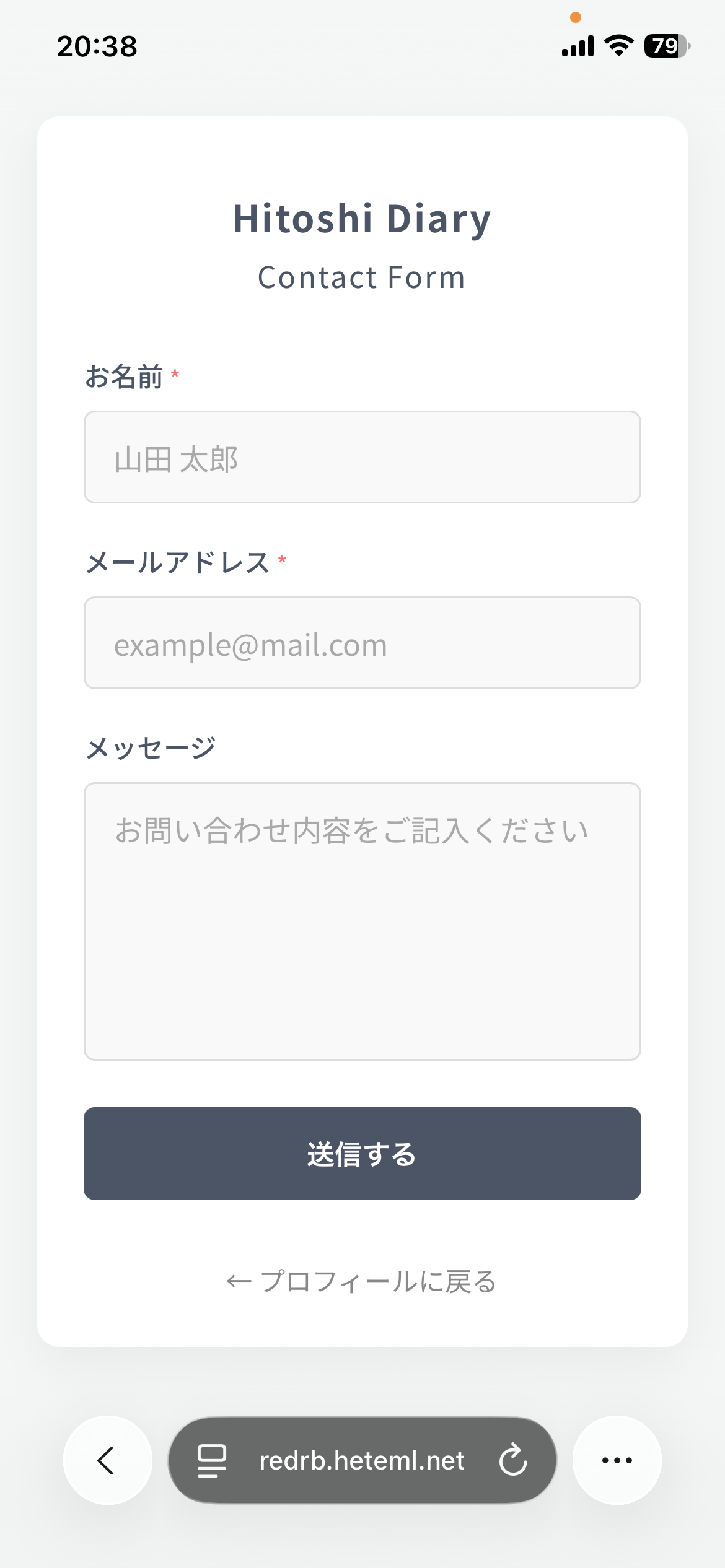Click into the メッセージ message text area
This screenshot has height=1568, width=725.
(362, 921)
